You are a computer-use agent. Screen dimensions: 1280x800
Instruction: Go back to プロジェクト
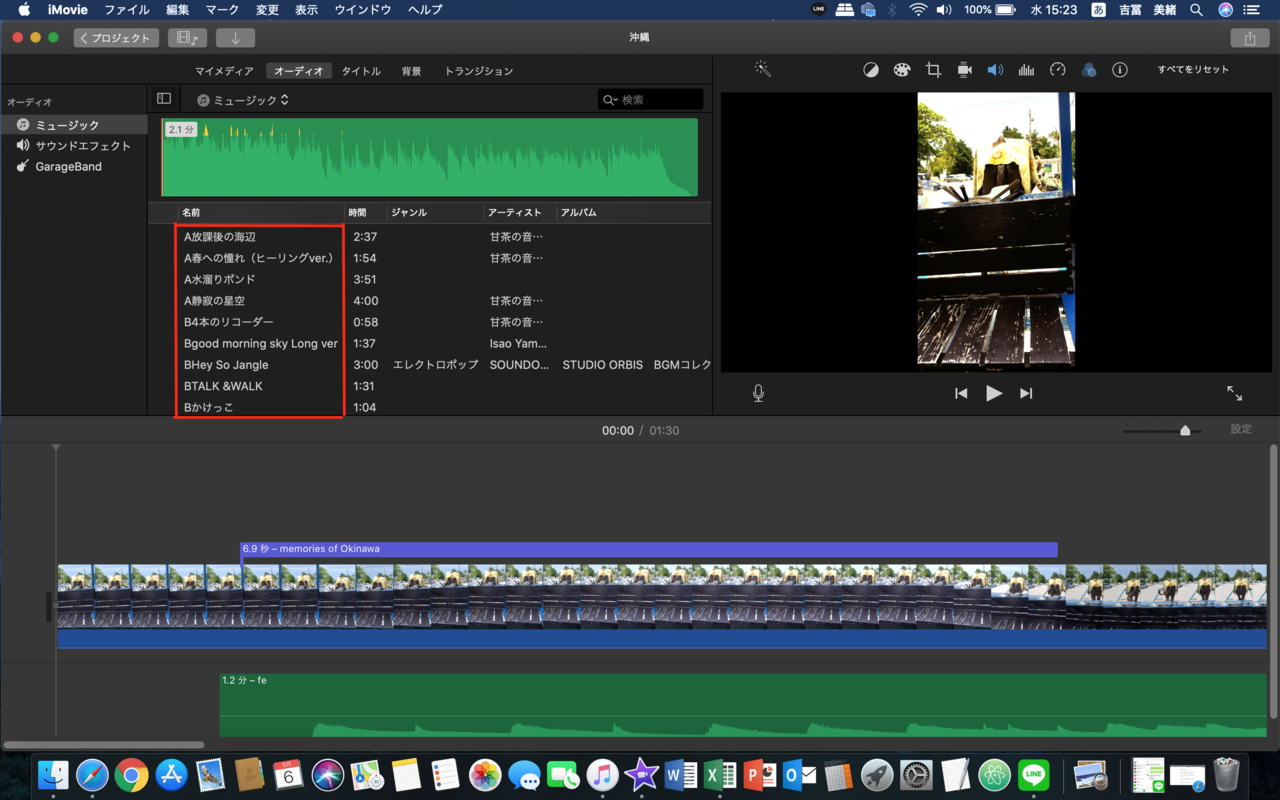[116, 38]
